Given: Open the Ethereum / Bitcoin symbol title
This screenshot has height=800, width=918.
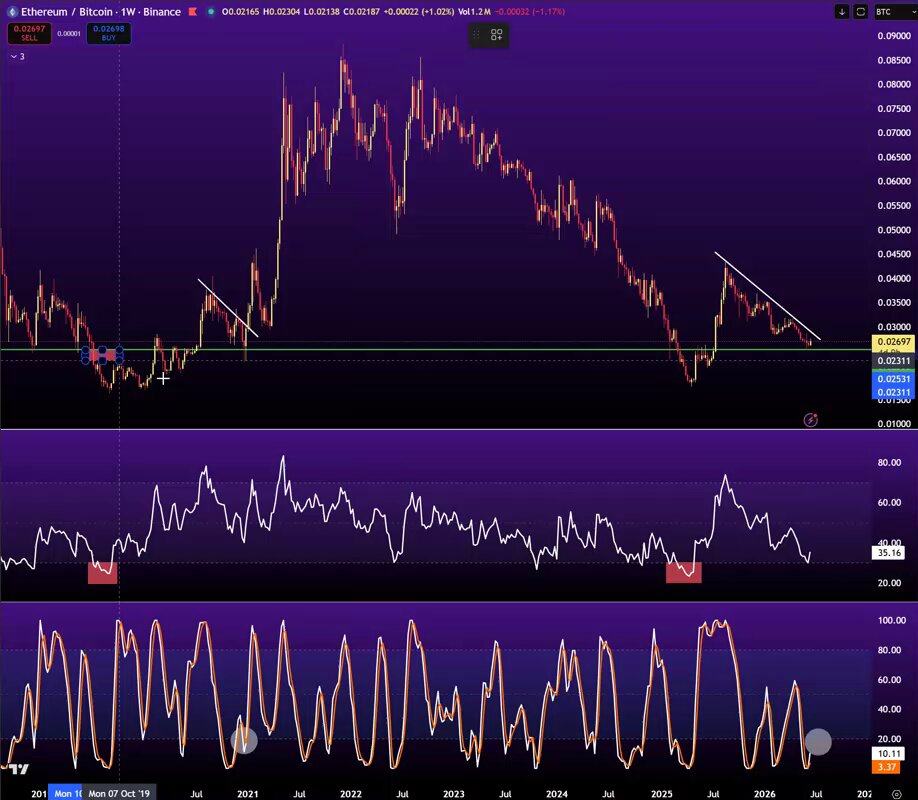Looking at the screenshot, I should [x=101, y=12].
